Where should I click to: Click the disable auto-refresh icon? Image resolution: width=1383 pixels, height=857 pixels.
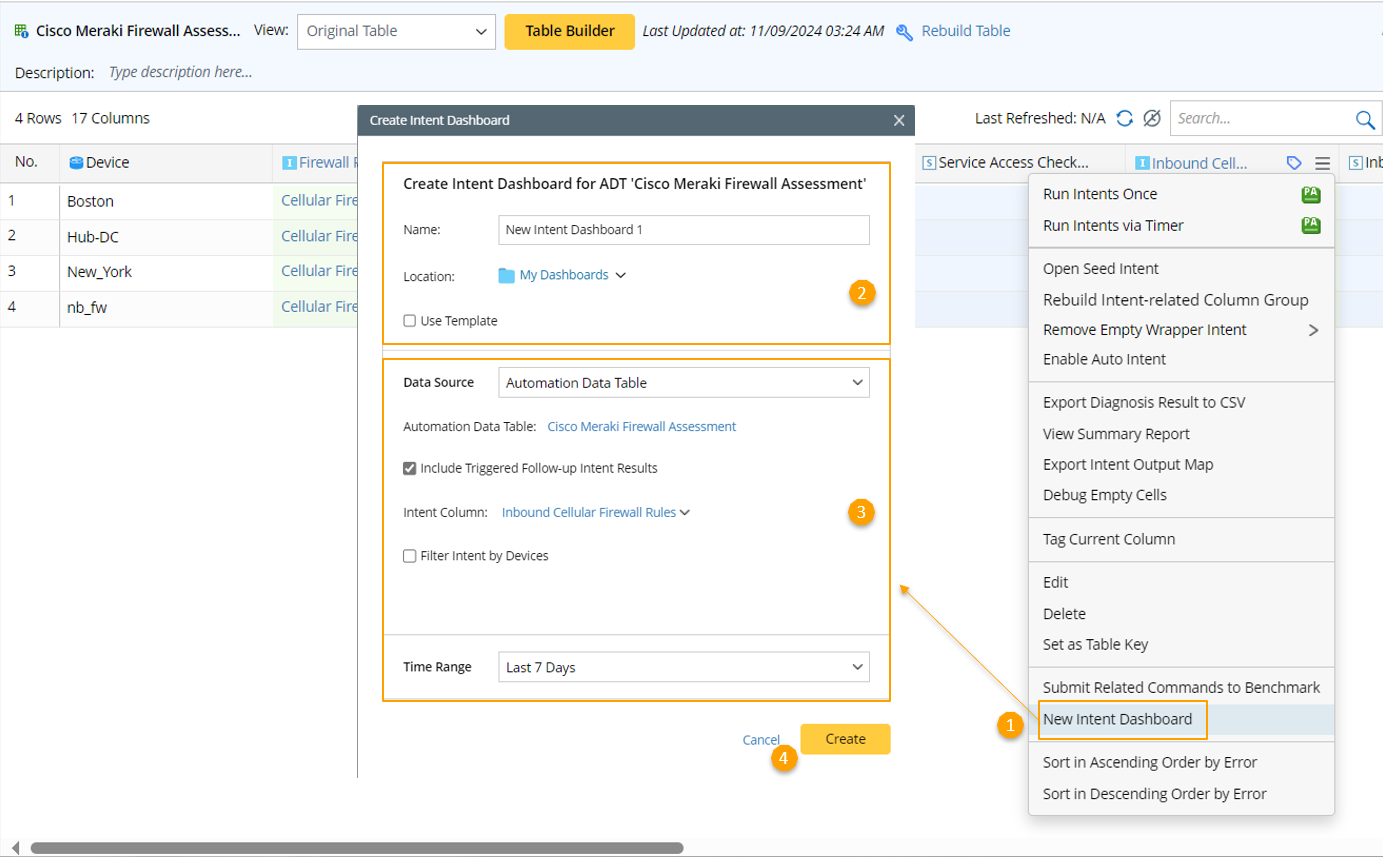[x=1152, y=119]
